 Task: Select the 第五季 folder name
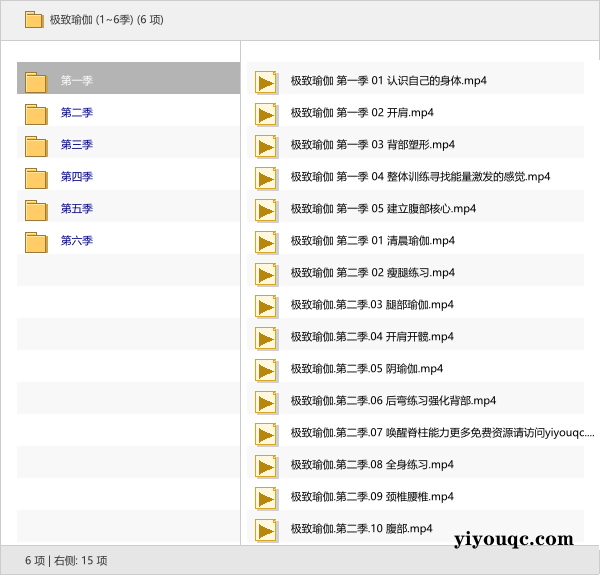(x=77, y=209)
